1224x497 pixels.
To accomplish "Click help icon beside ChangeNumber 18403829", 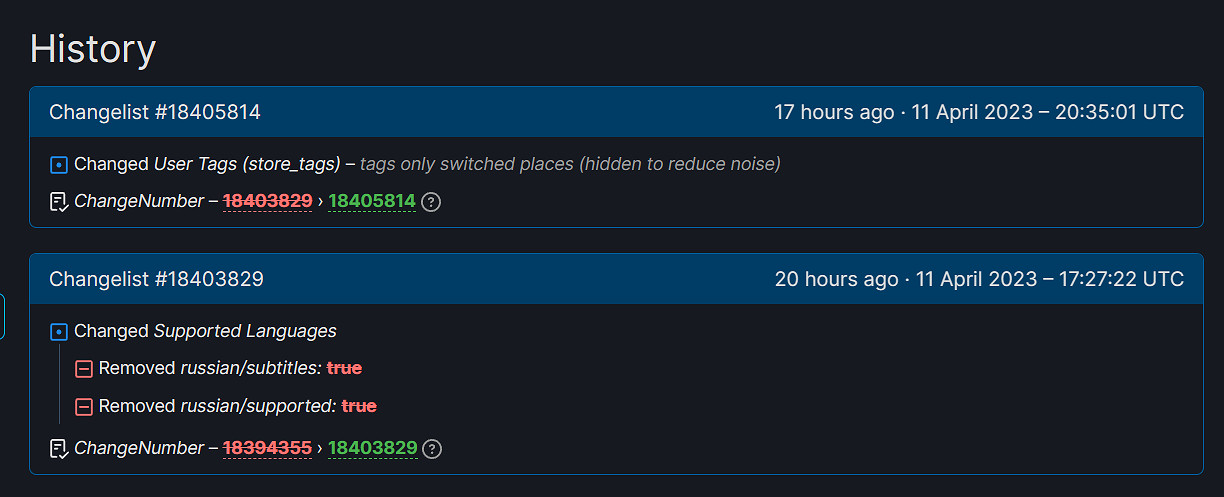I will [x=432, y=449].
